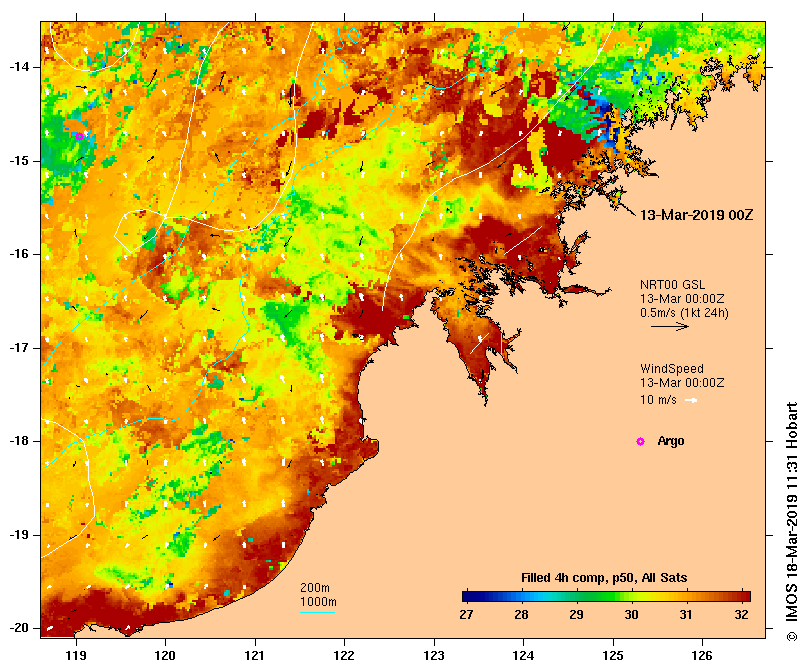Image resolution: width=809 pixels, height=672 pixels.
Task: Click the magenta Argo float marker on map
Action: point(79,136)
